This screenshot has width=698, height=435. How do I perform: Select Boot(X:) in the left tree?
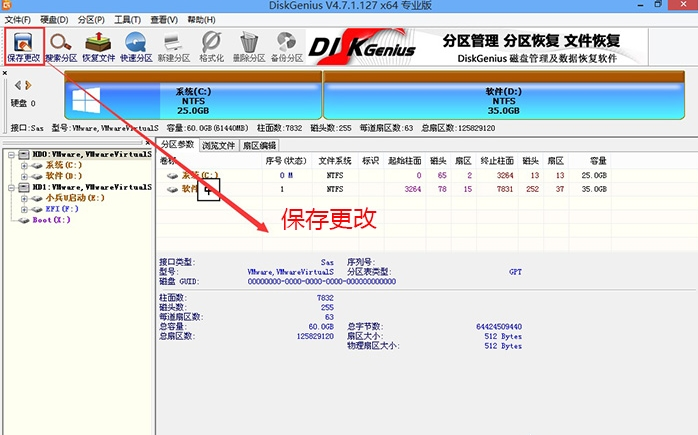[x=51, y=220]
